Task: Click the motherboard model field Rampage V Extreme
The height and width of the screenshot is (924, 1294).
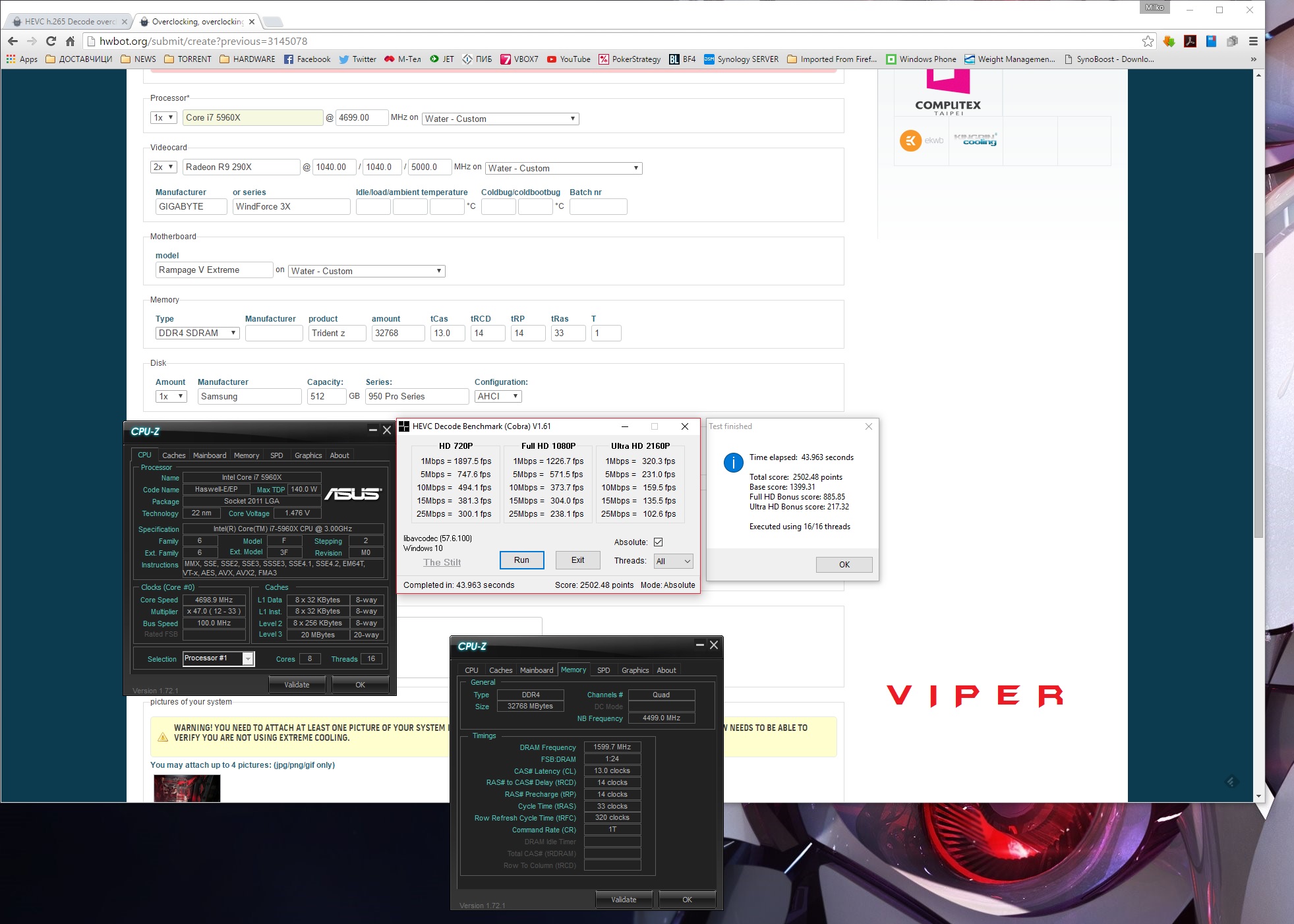Action: 214,270
